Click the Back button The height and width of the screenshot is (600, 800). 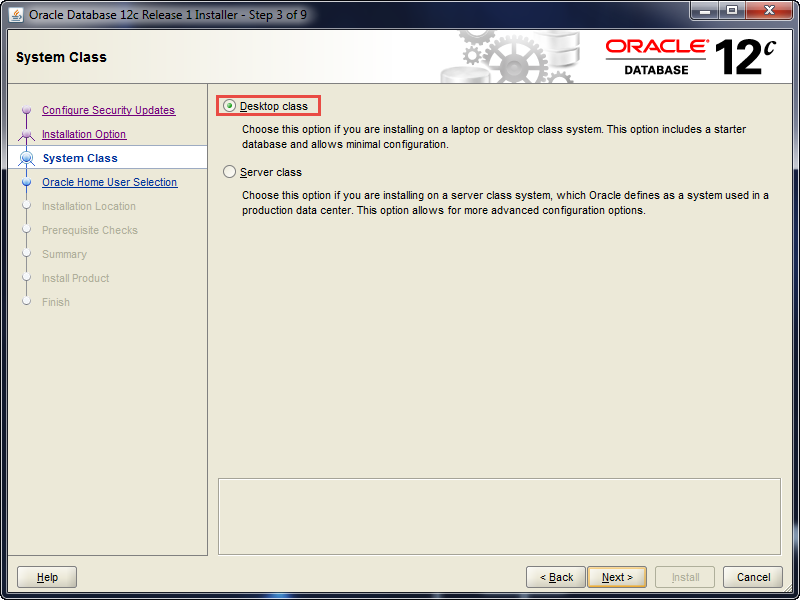[x=556, y=577]
